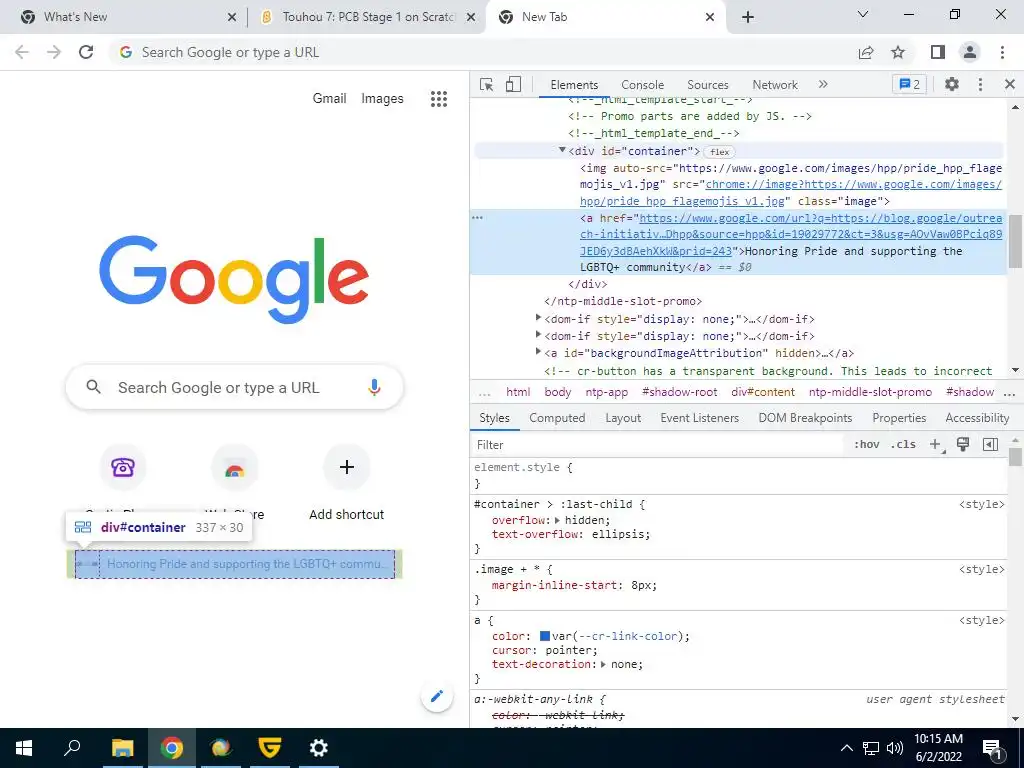Select ntp-app in the breadcrumb bar
This screenshot has width=1024, height=768.
(607, 392)
